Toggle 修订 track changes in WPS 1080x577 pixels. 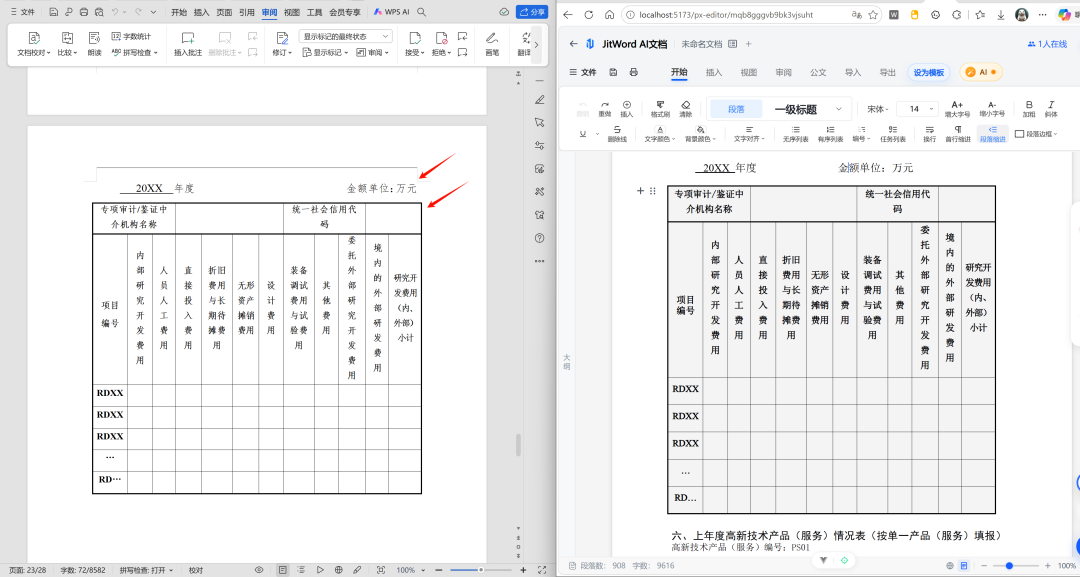click(x=282, y=43)
